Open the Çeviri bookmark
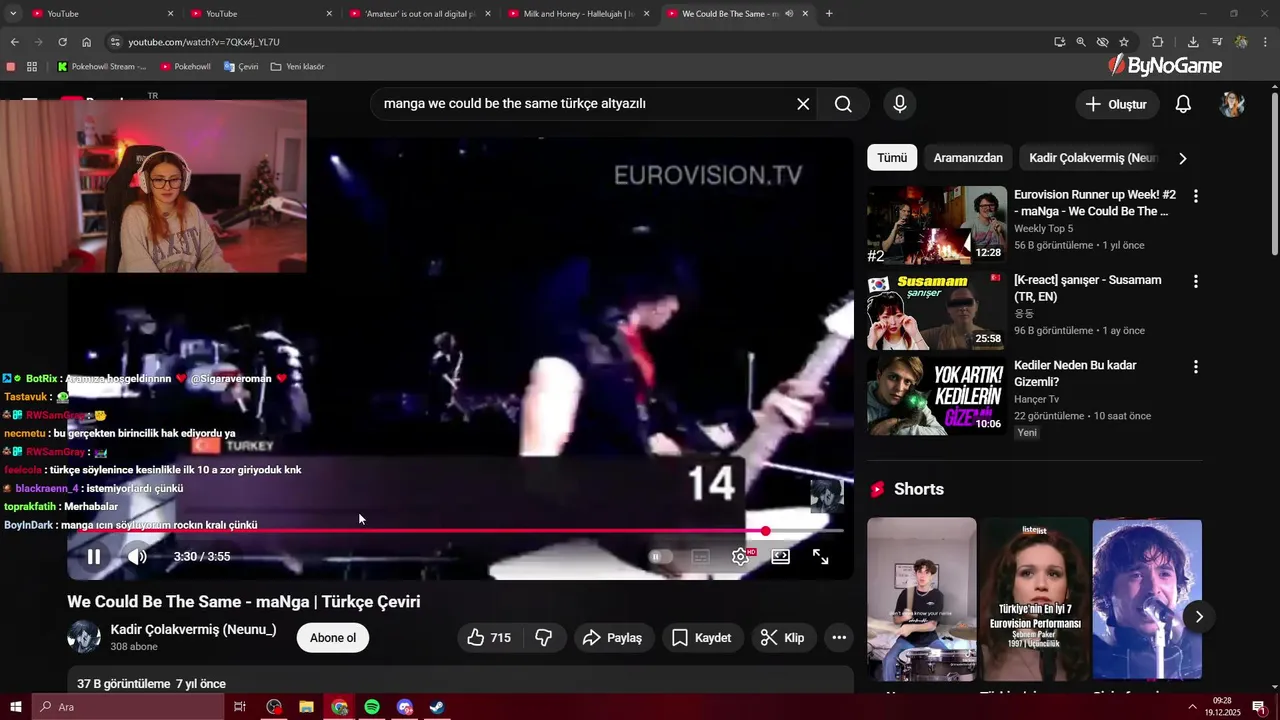Screen dimensions: 1280x720 tap(241, 67)
